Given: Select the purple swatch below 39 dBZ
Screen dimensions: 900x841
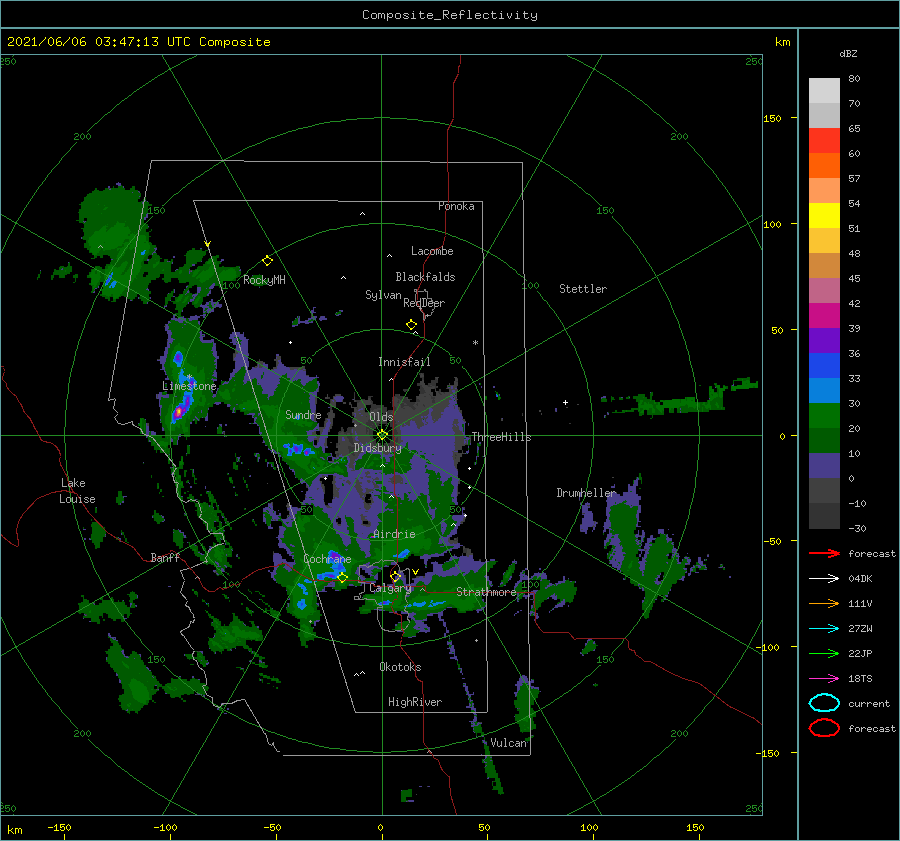Looking at the screenshot, I should (824, 340).
